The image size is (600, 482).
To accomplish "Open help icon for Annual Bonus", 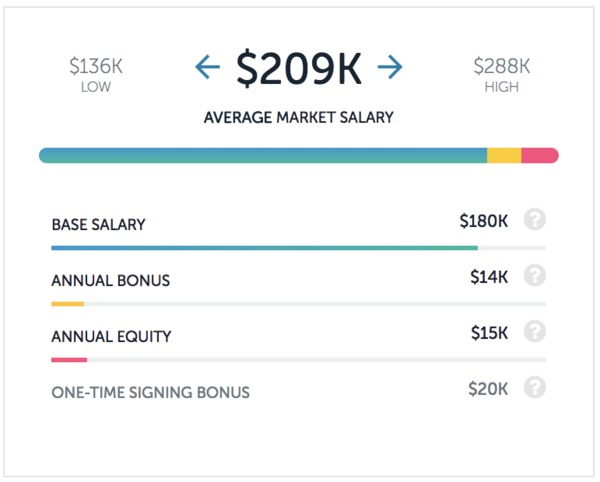I will 535,275.
